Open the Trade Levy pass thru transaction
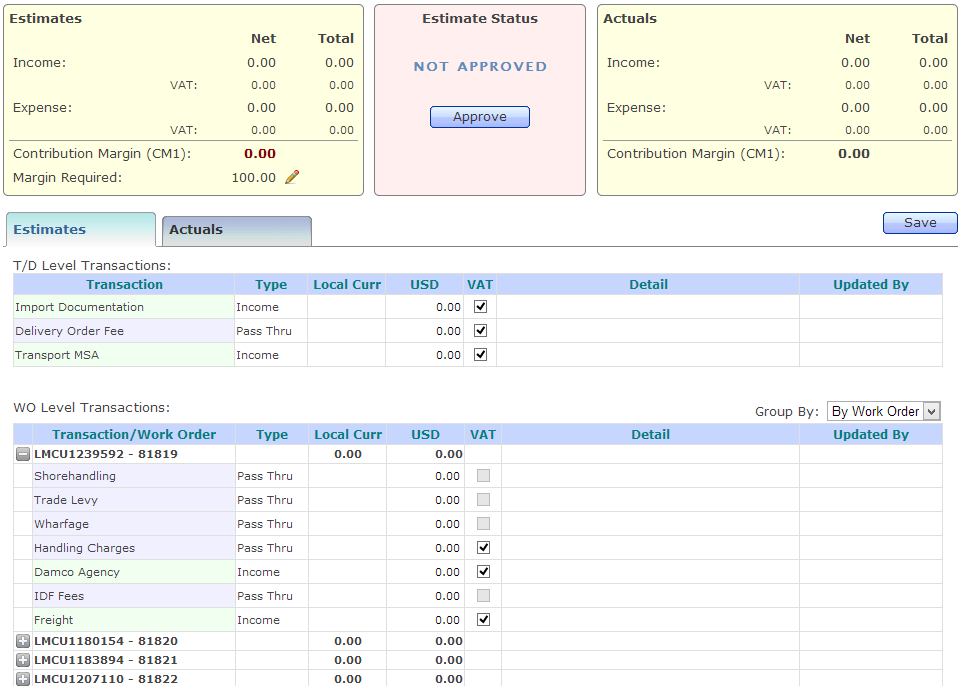The height and width of the screenshot is (686, 963). (x=66, y=499)
